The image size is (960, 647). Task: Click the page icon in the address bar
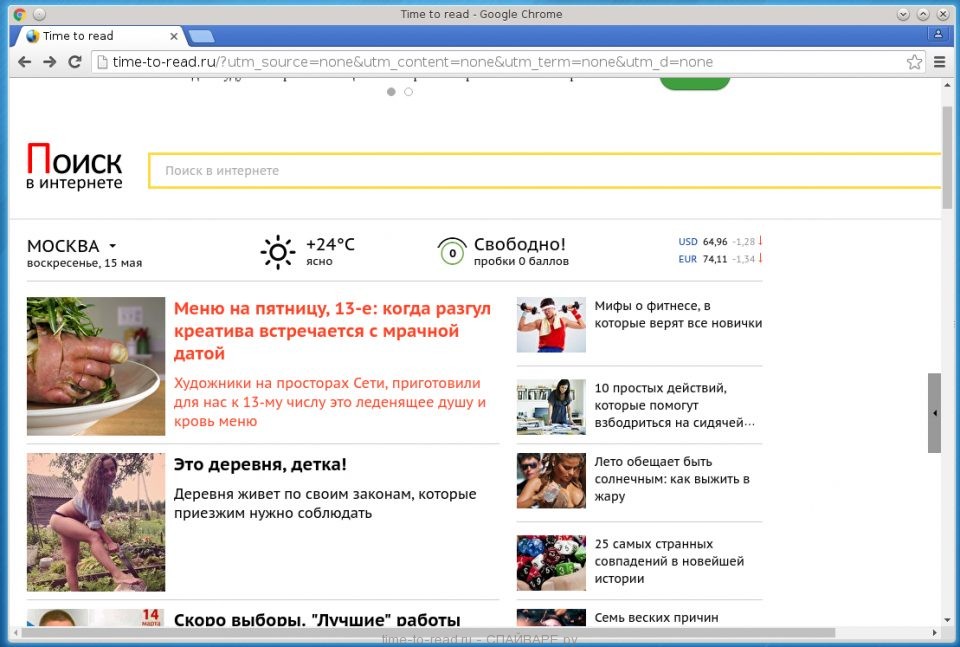[x=102, y=62]
